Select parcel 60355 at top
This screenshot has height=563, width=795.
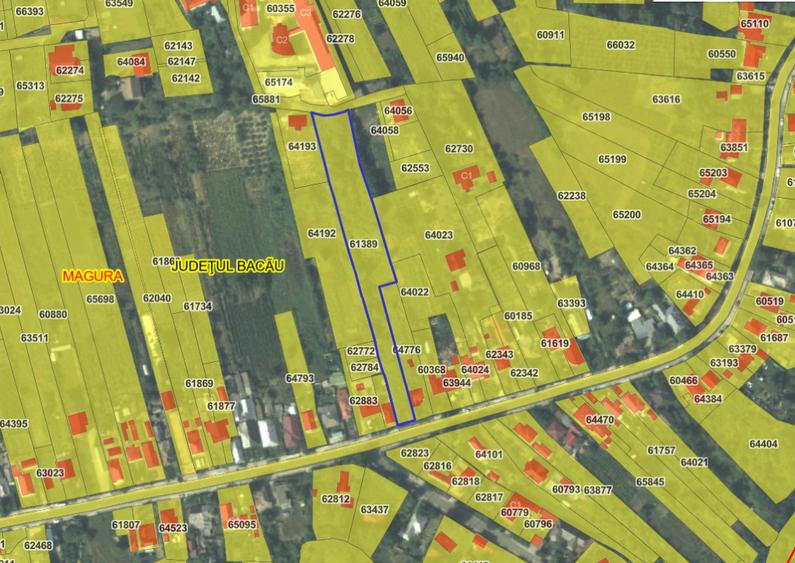(x=280, y=9)
